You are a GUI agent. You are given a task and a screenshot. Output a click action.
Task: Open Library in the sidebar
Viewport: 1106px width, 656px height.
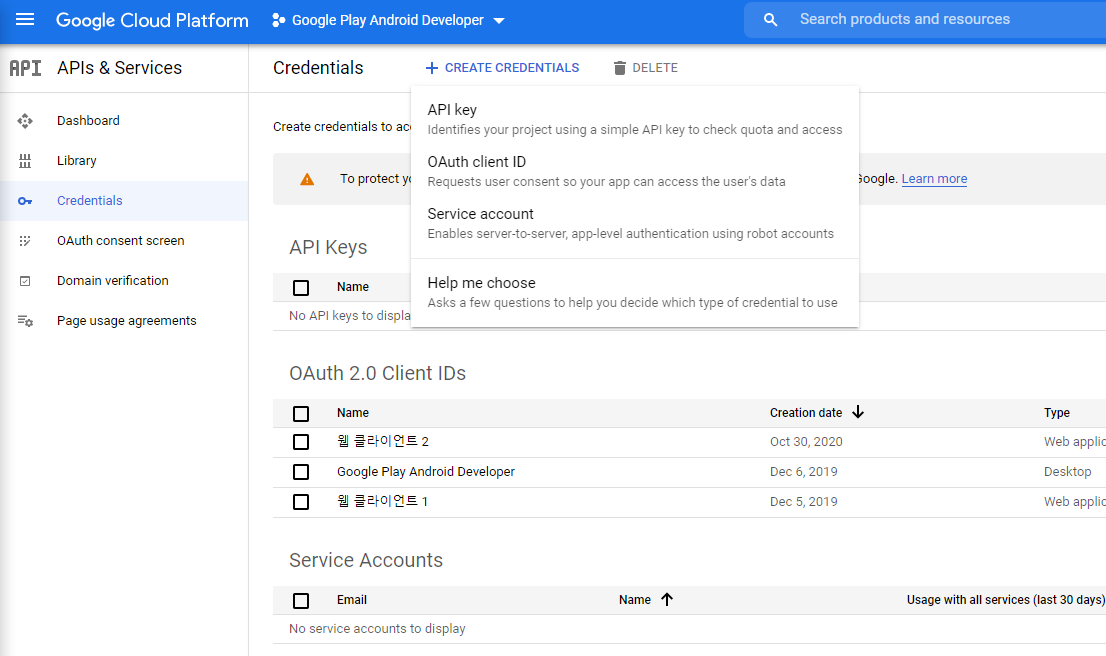77,161
